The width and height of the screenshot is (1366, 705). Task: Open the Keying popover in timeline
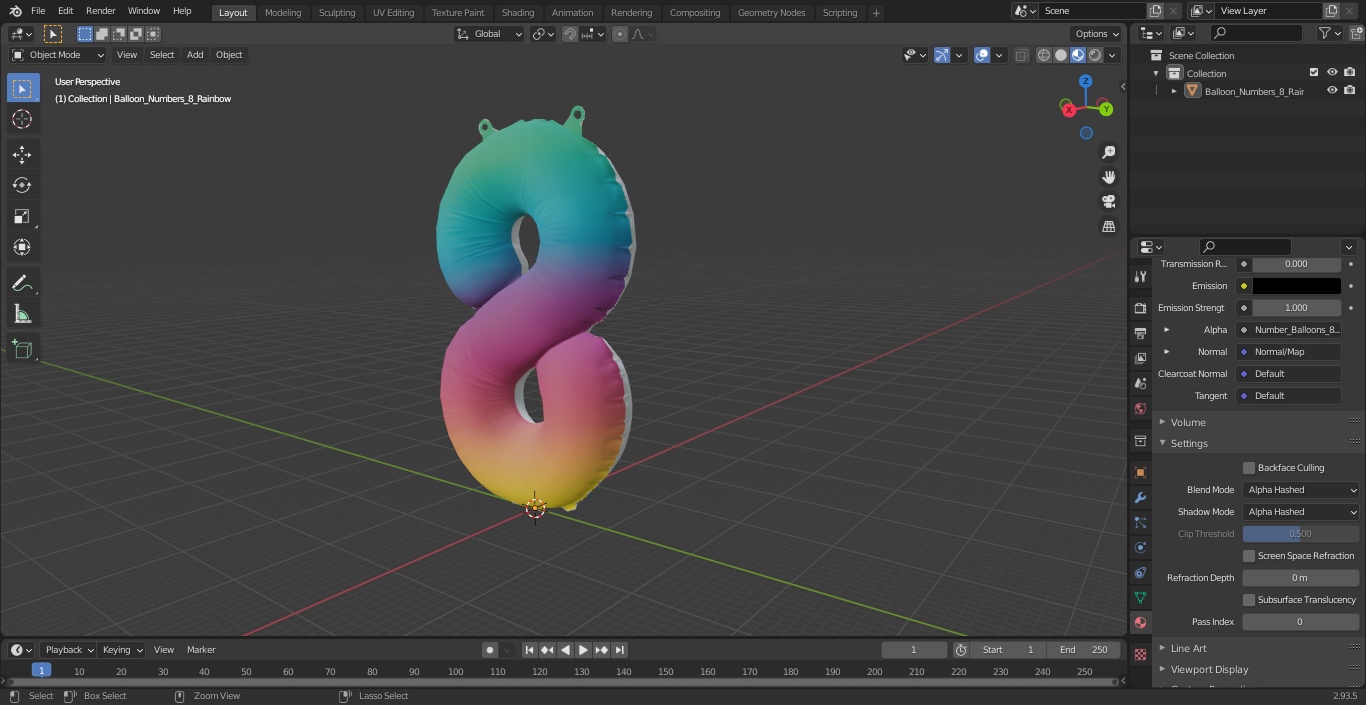pyautogui.click(x=121, y=650)
